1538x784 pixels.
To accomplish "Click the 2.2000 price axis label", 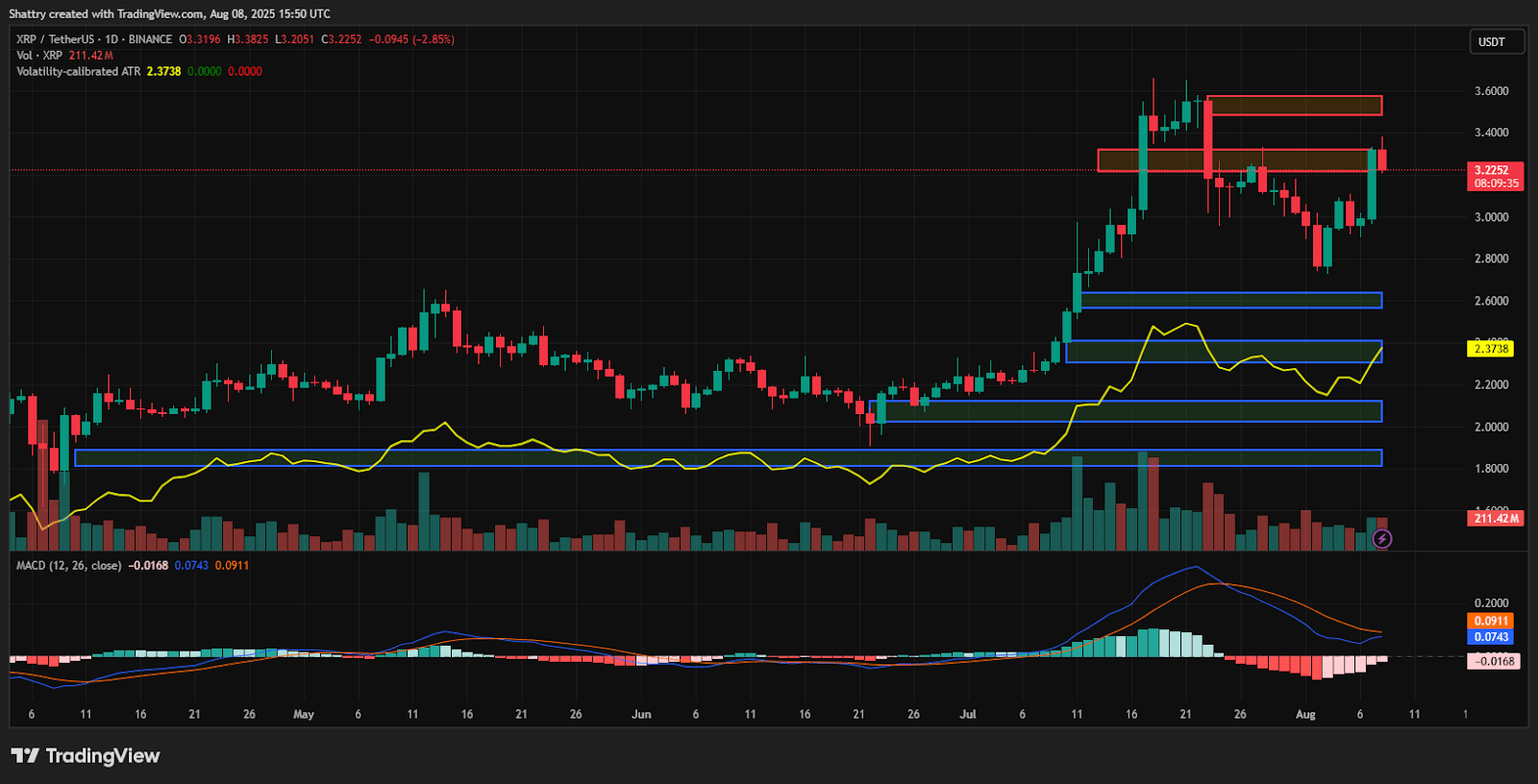I will point(1491,384).
